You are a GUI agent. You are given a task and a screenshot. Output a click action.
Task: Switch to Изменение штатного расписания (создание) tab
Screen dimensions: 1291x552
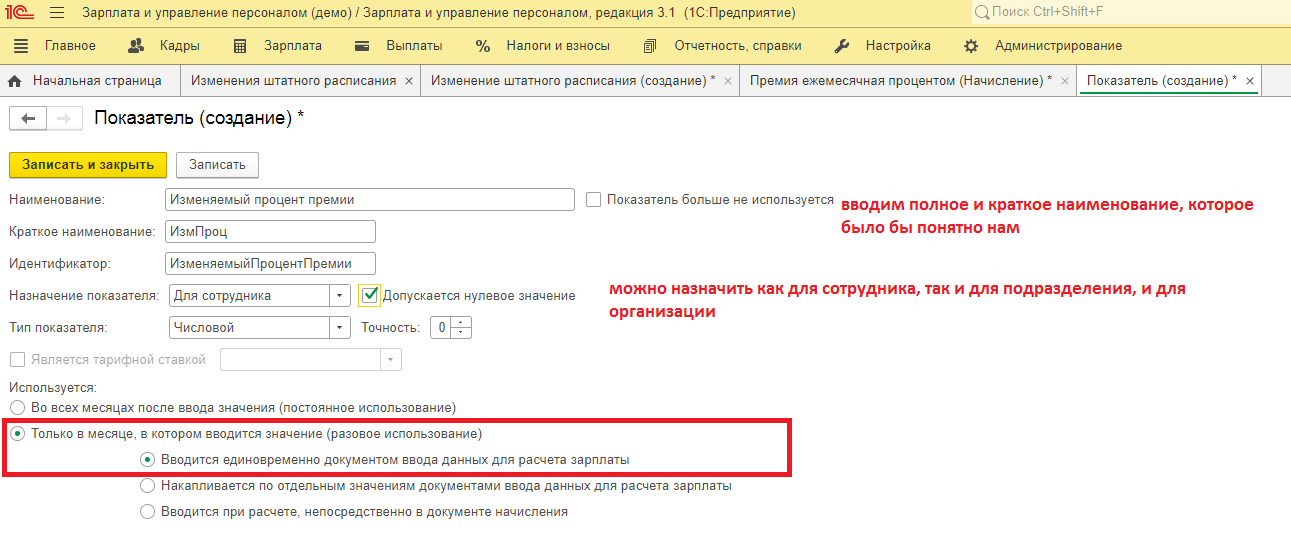[573, 80]
